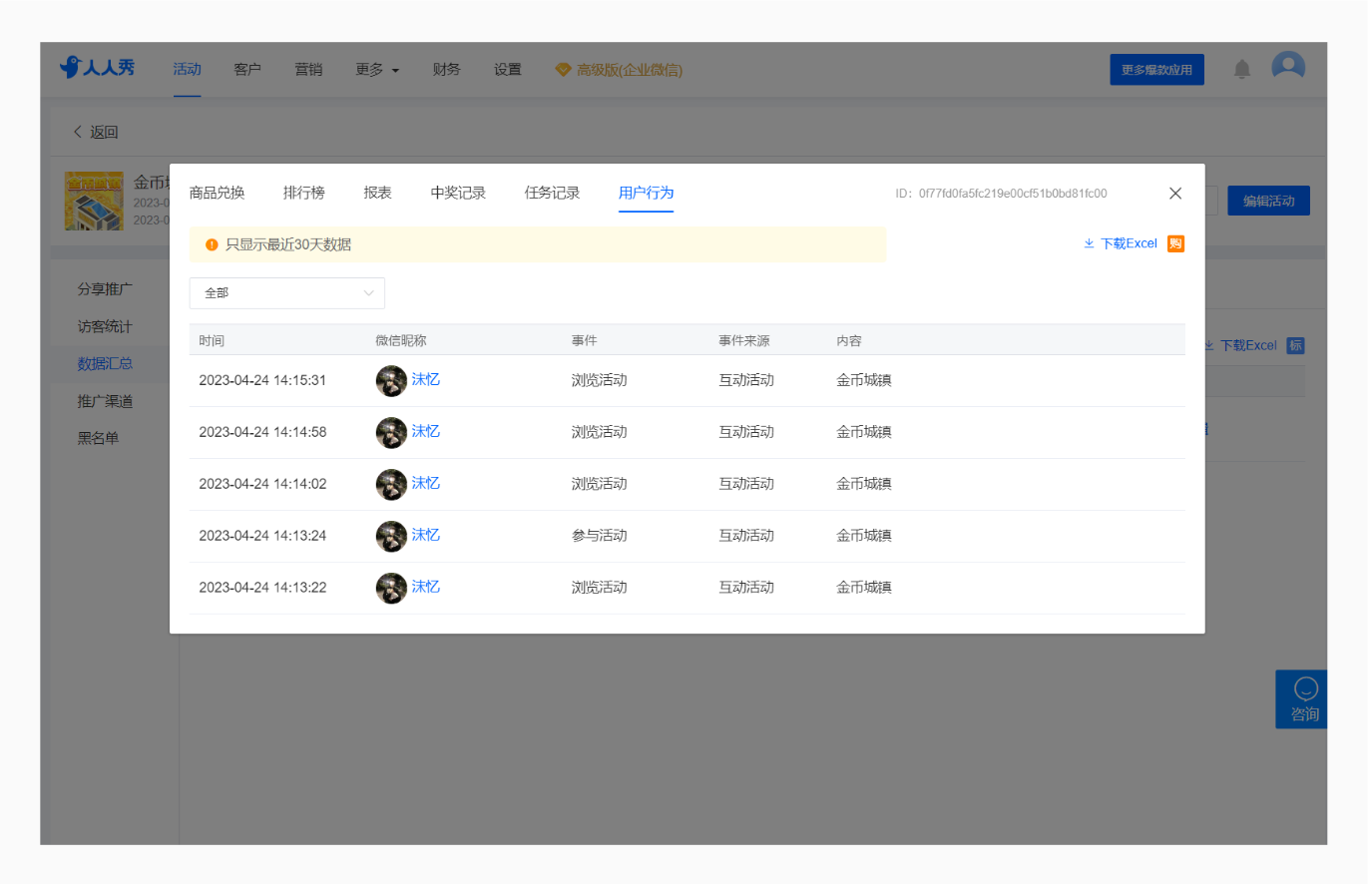Image resolution: width=1372 pixels, height=884 pixels.
Task: Click the blue 标 badge in background page
Action: point(1295,345)
